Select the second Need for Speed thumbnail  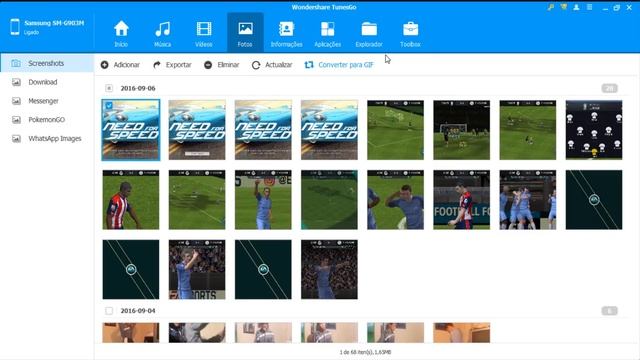pyautogui.click(x=197, y=130)
